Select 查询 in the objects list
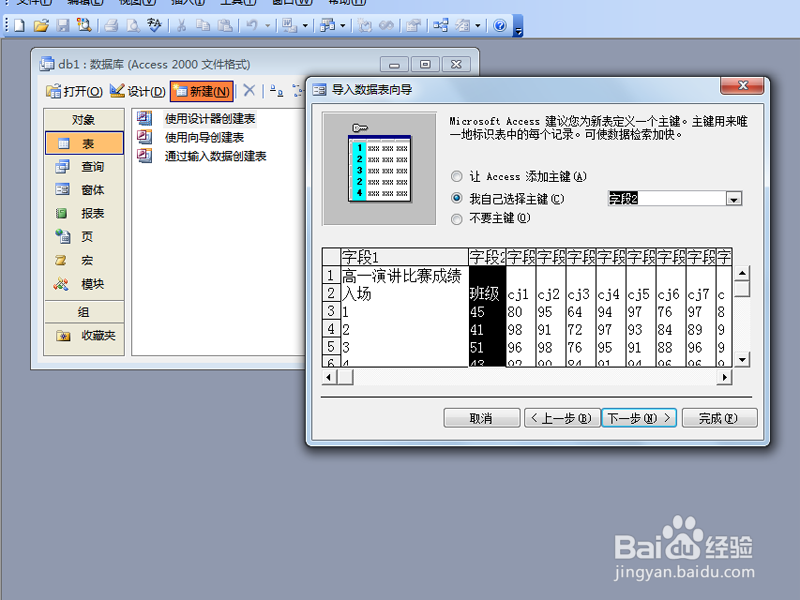 [84, 166]
